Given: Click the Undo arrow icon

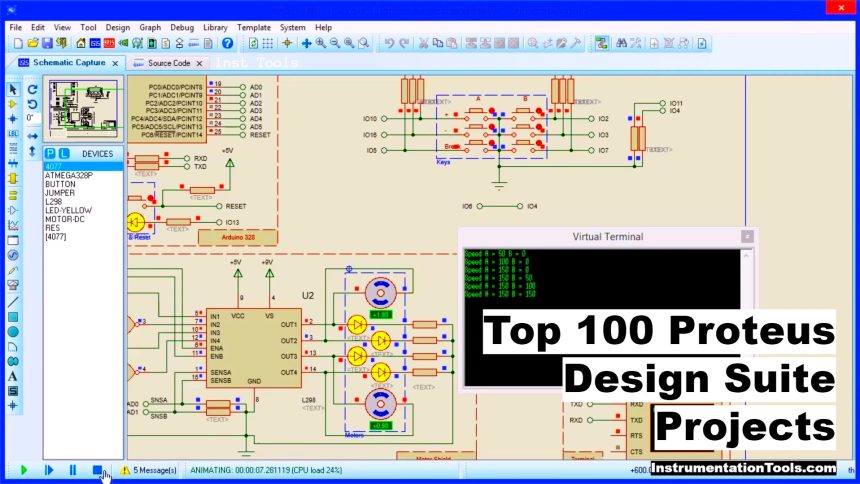Looking at the screenshot, I should pyautogui.click(x=389, y=43).
